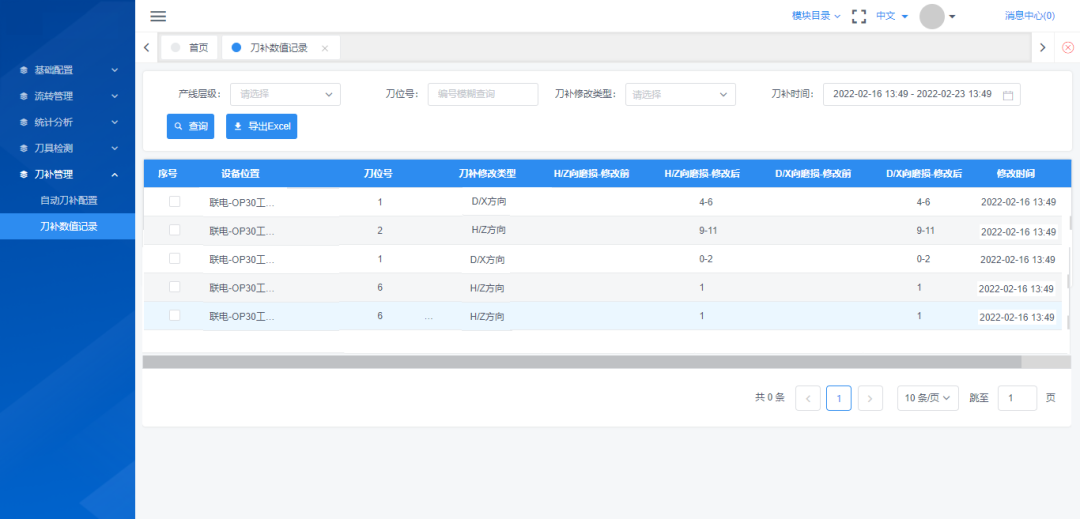
Task: Click the 刀补修改类型 column header
Action: (487, 174)
